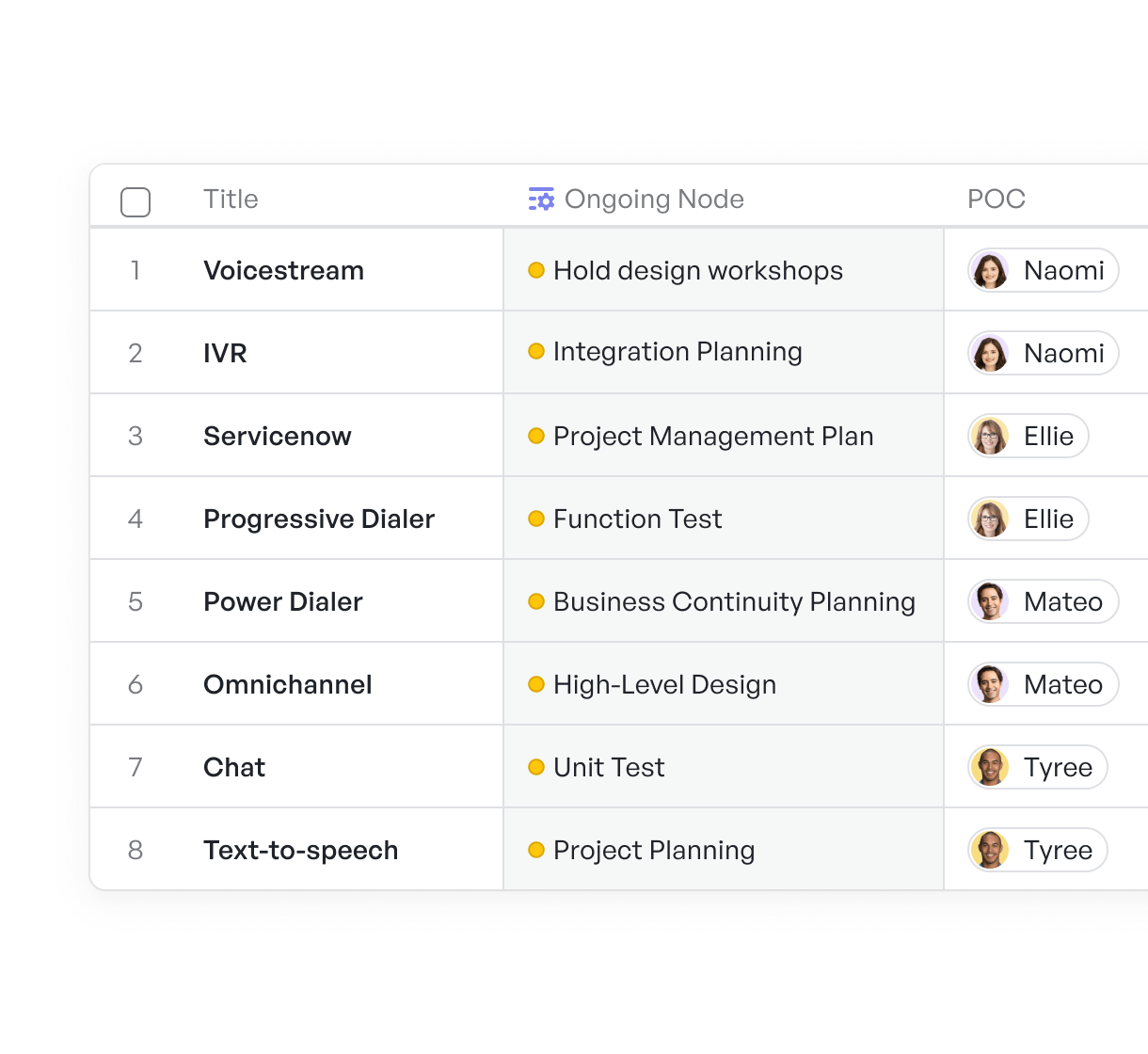Click yellow status dot beside Unit Test

(x=536, y=767)
